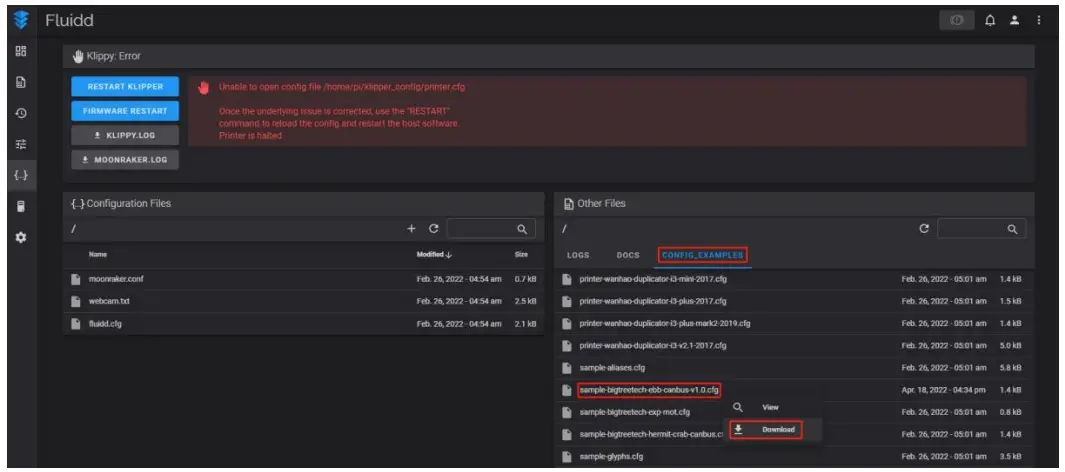Click the Firmware Restart button
This screenshot has height=472, width=1065.
click(x=125, y=111)
